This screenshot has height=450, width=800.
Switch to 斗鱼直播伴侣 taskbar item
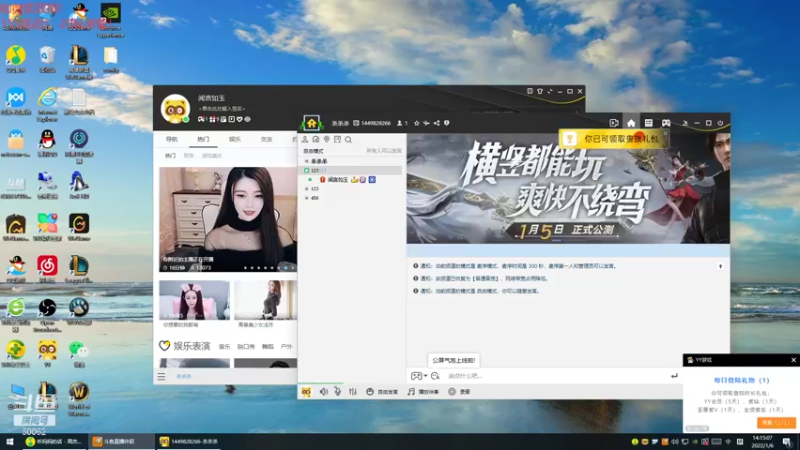pyautogui.click(x=121, y=441)
